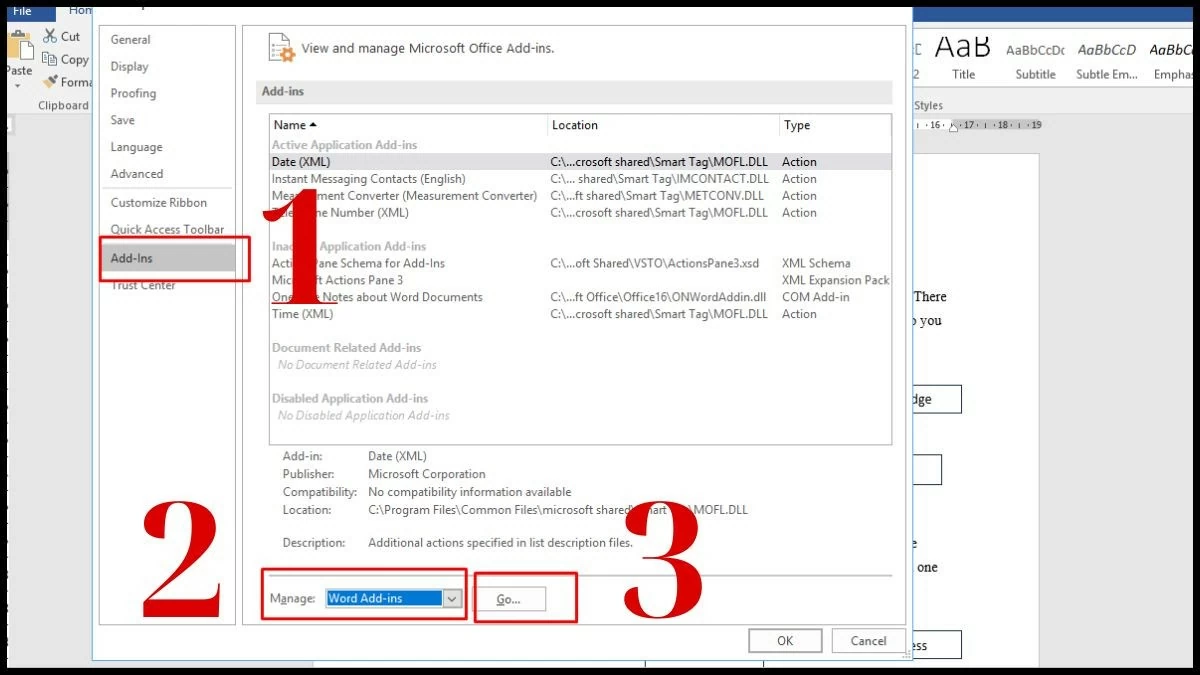Viewport: 1200px width, 675px height.
Task: Dismiss dialog with Cancel button
Action: (x=868, y=641)
